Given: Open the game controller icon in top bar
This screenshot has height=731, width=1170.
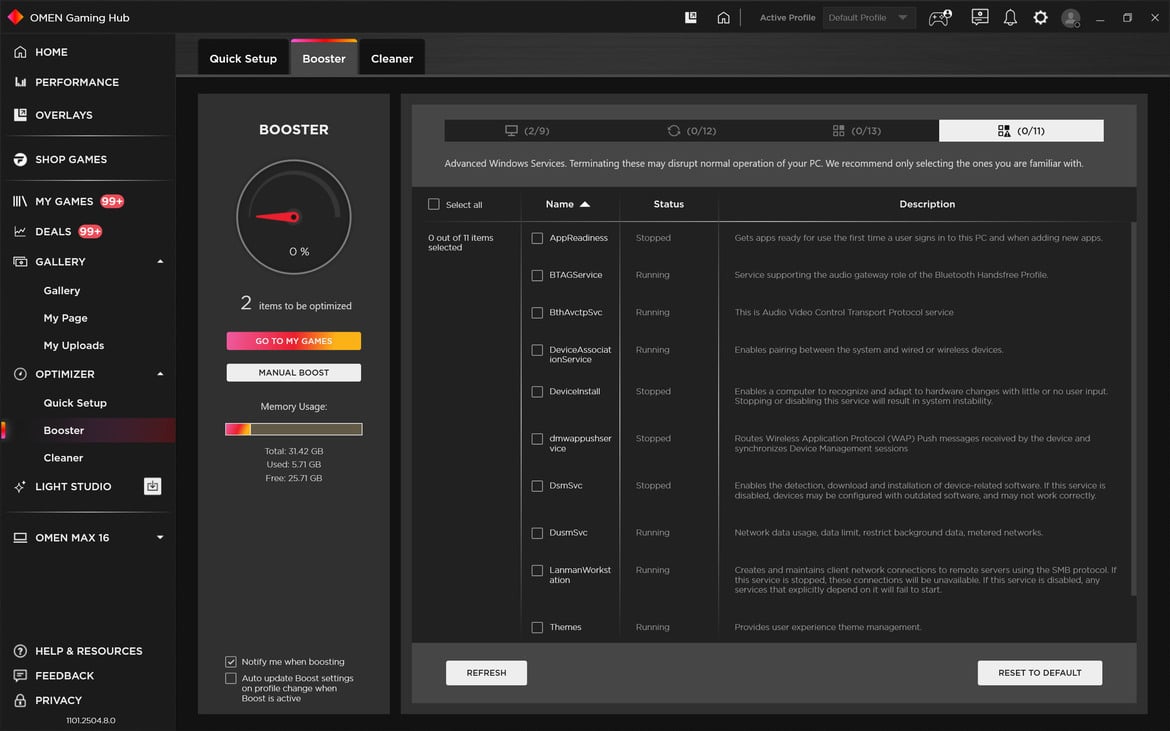Looking at the screenshot, I should (x=939, y=17).
